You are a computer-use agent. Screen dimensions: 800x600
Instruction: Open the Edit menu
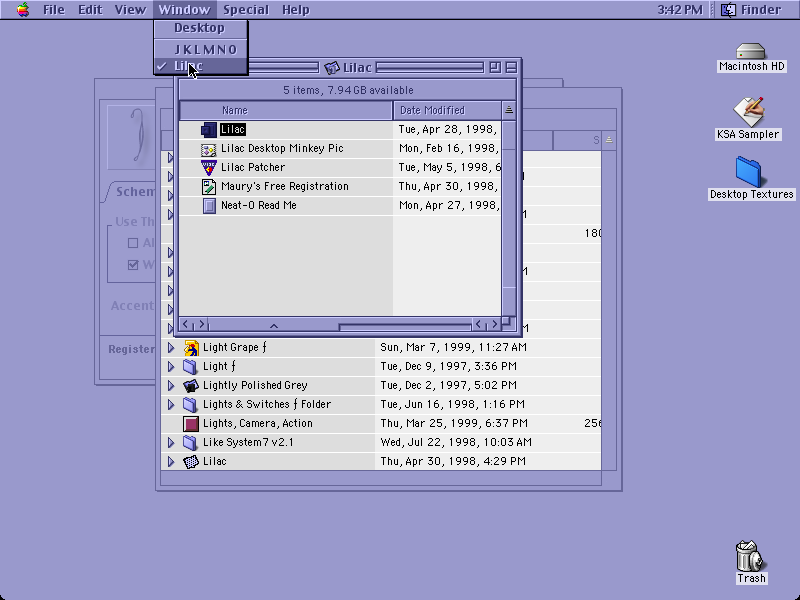pyautogui.click(x=90, y=10)
